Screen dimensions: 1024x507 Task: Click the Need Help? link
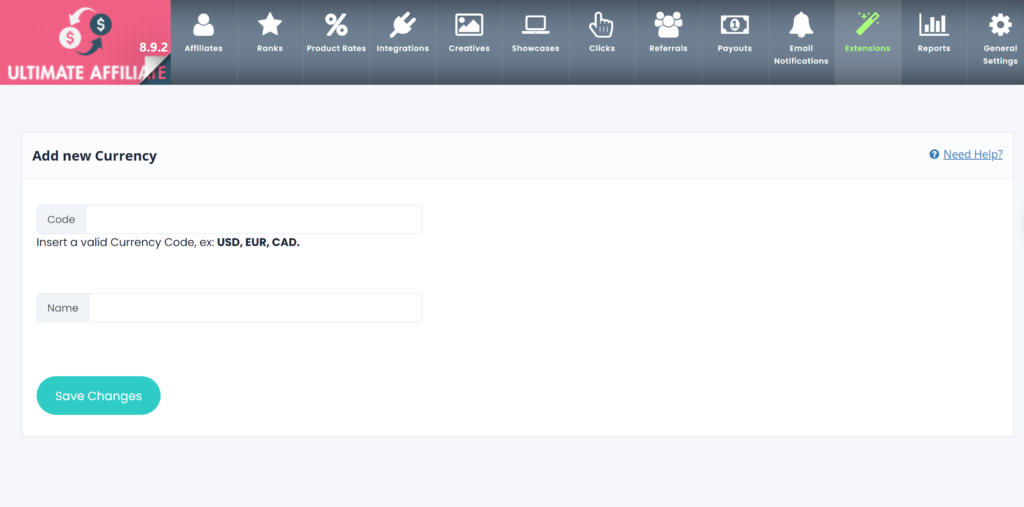[x=972, y=154]
